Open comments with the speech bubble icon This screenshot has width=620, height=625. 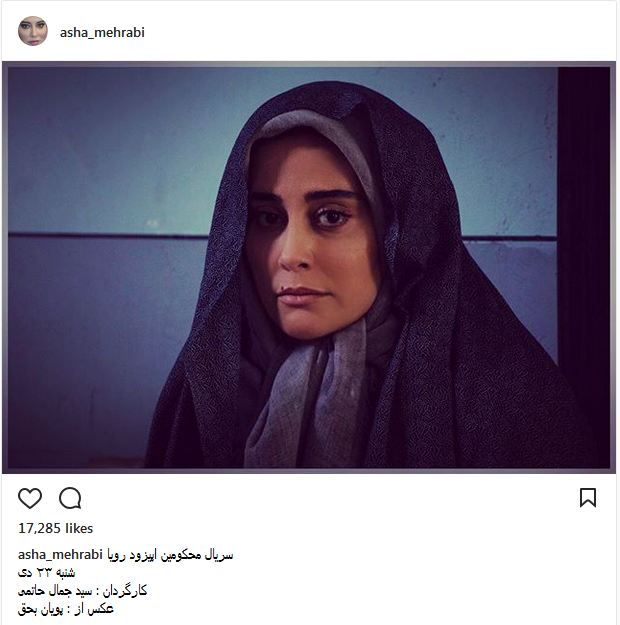pyautogui.click(x=70, y=498)
